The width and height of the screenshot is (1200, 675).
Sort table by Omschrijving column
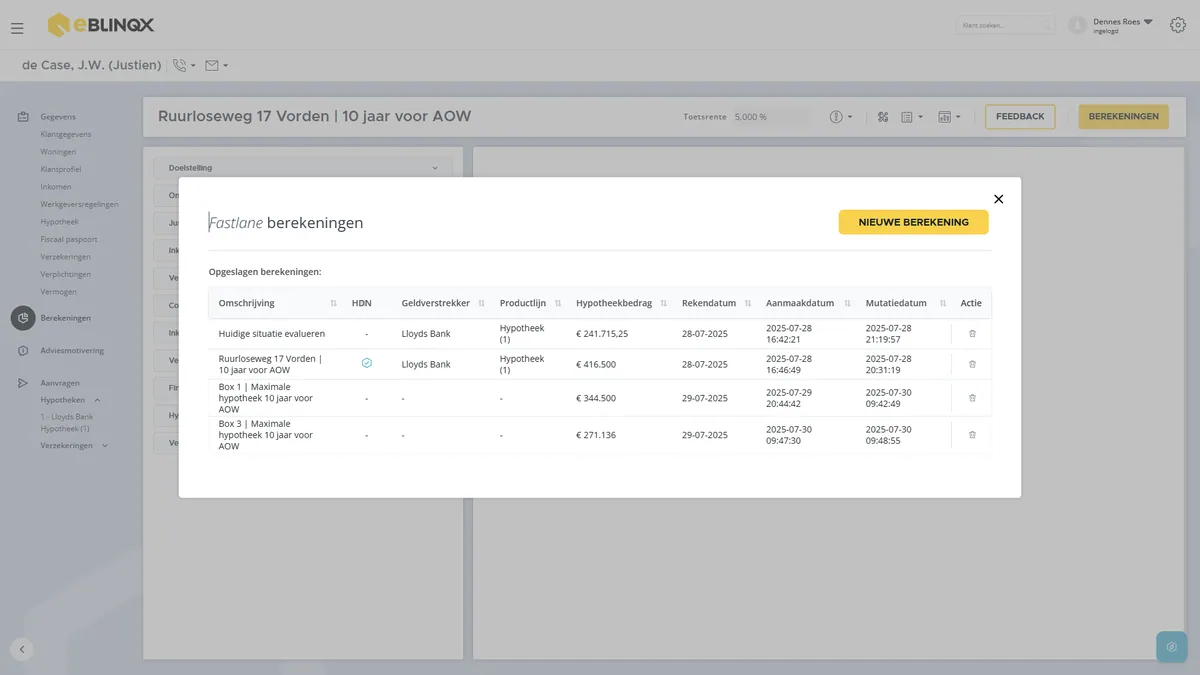pyautogui.click(x=333, y=304)
